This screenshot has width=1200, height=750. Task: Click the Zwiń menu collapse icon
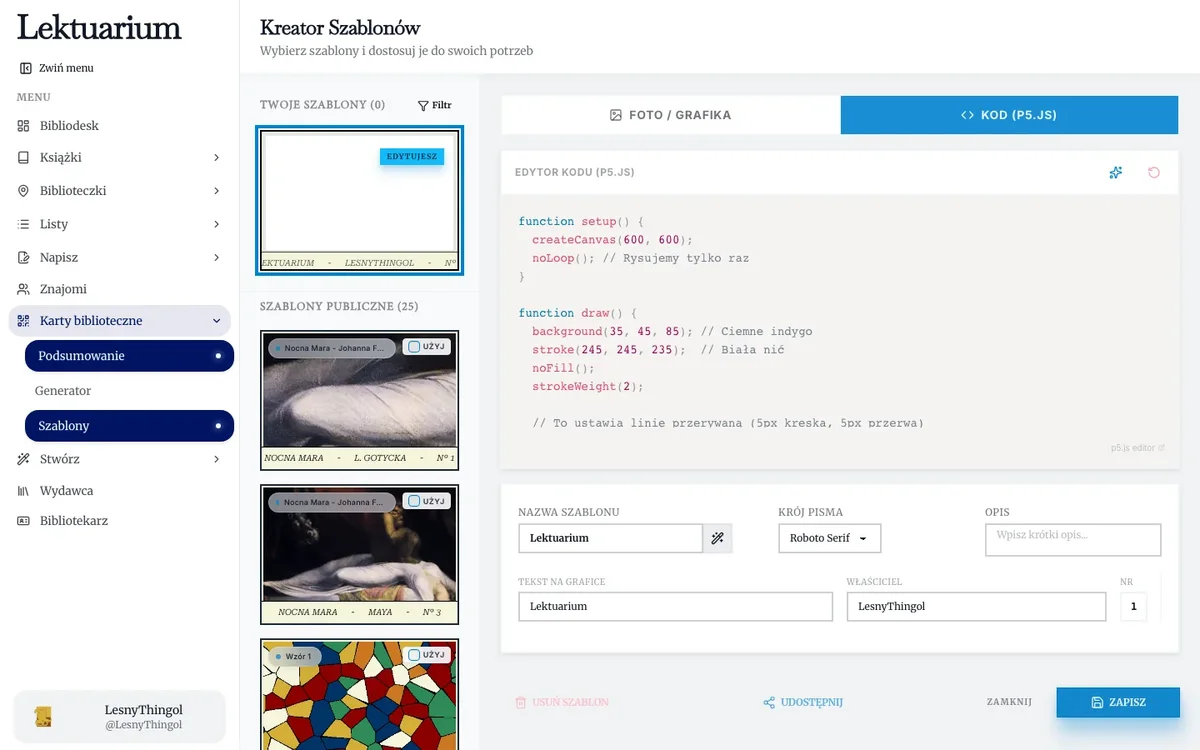coord(25,68)
